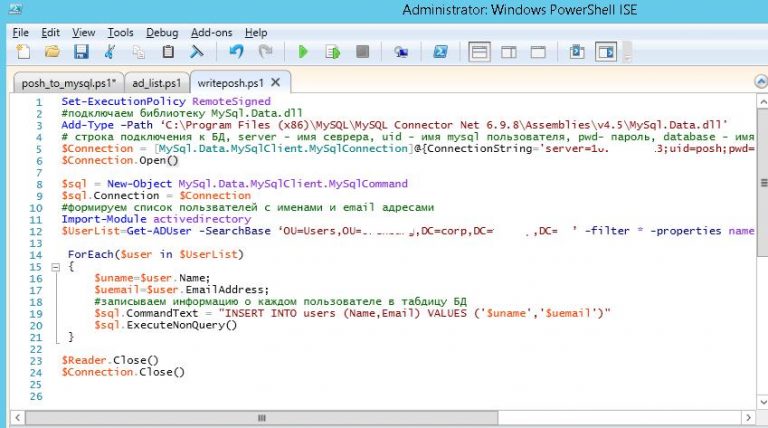Screen dimensions: 768x428
Task: Start PowerShell.exe with the blue console icon
Action: [x=440, y=52]
